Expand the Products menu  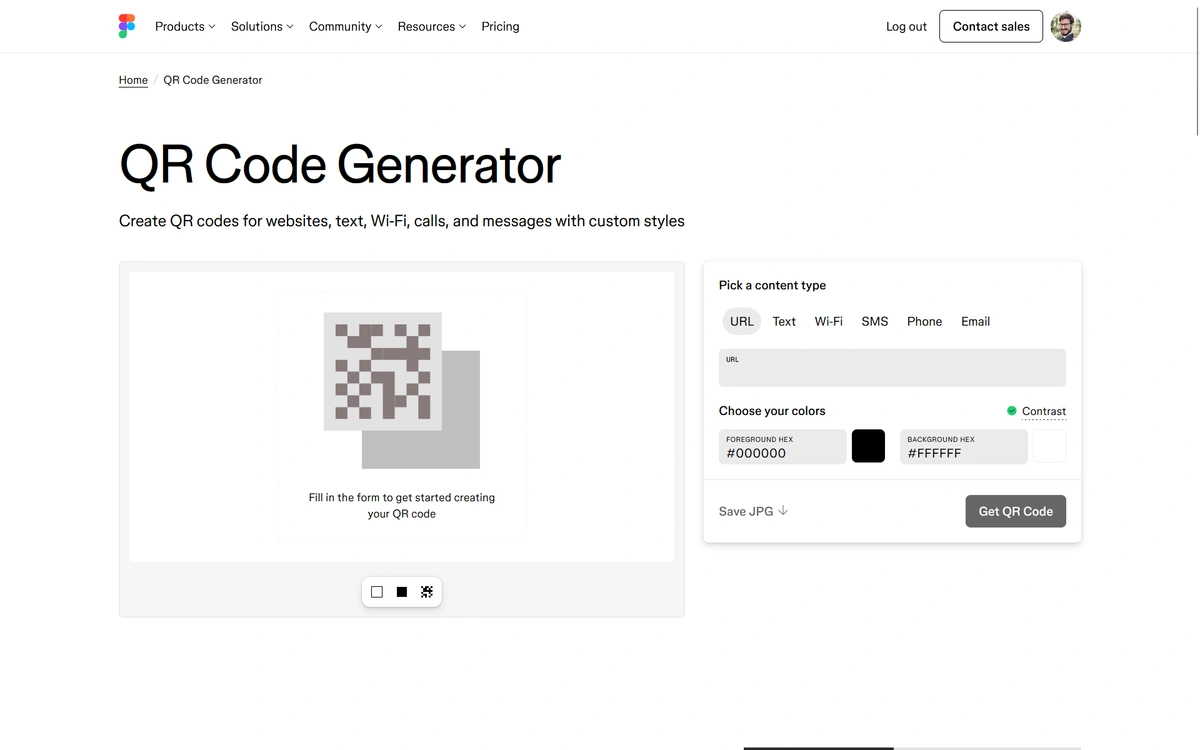coord(185,27)
